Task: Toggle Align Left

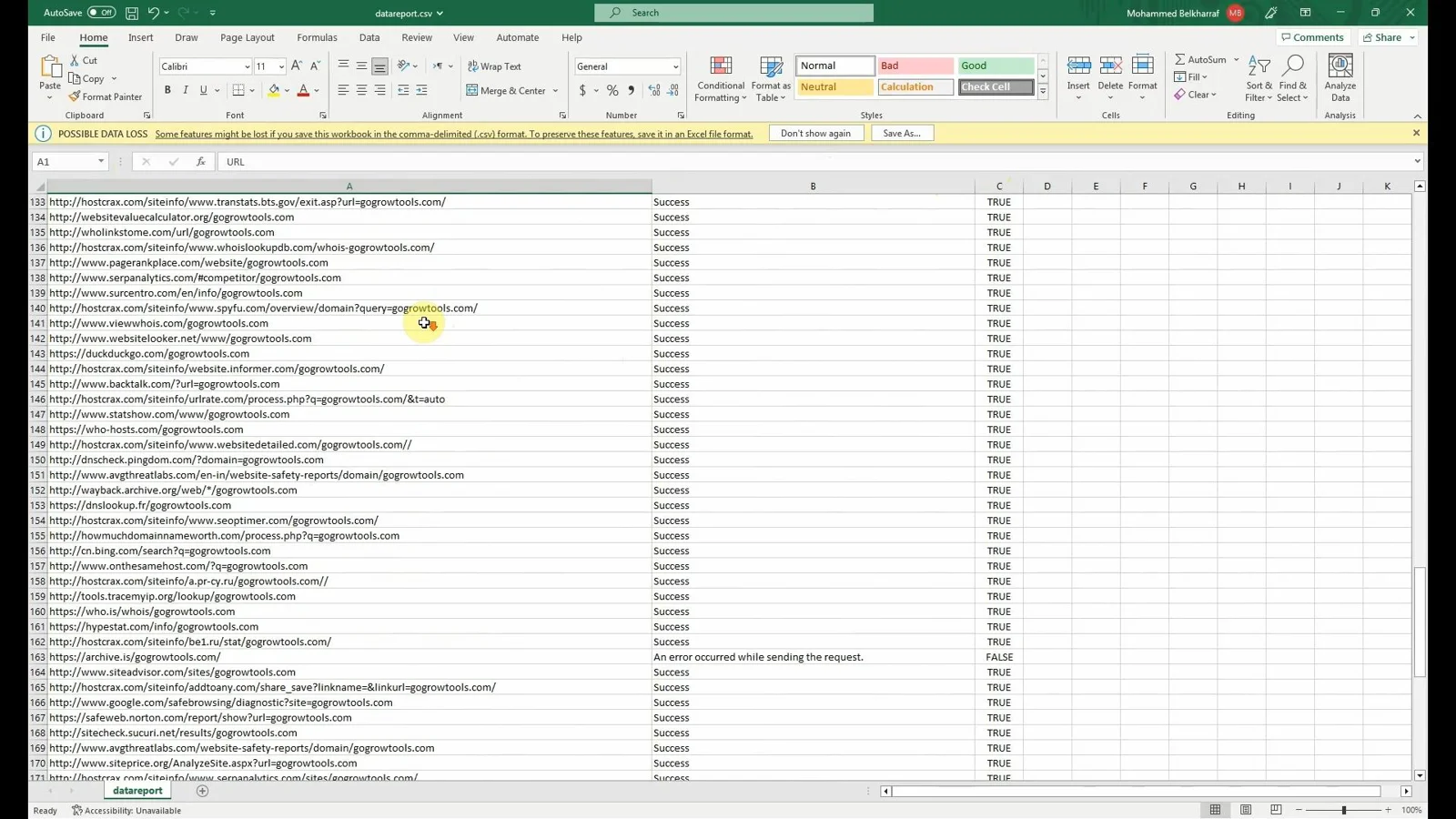Action: click(x=343, y=90)
